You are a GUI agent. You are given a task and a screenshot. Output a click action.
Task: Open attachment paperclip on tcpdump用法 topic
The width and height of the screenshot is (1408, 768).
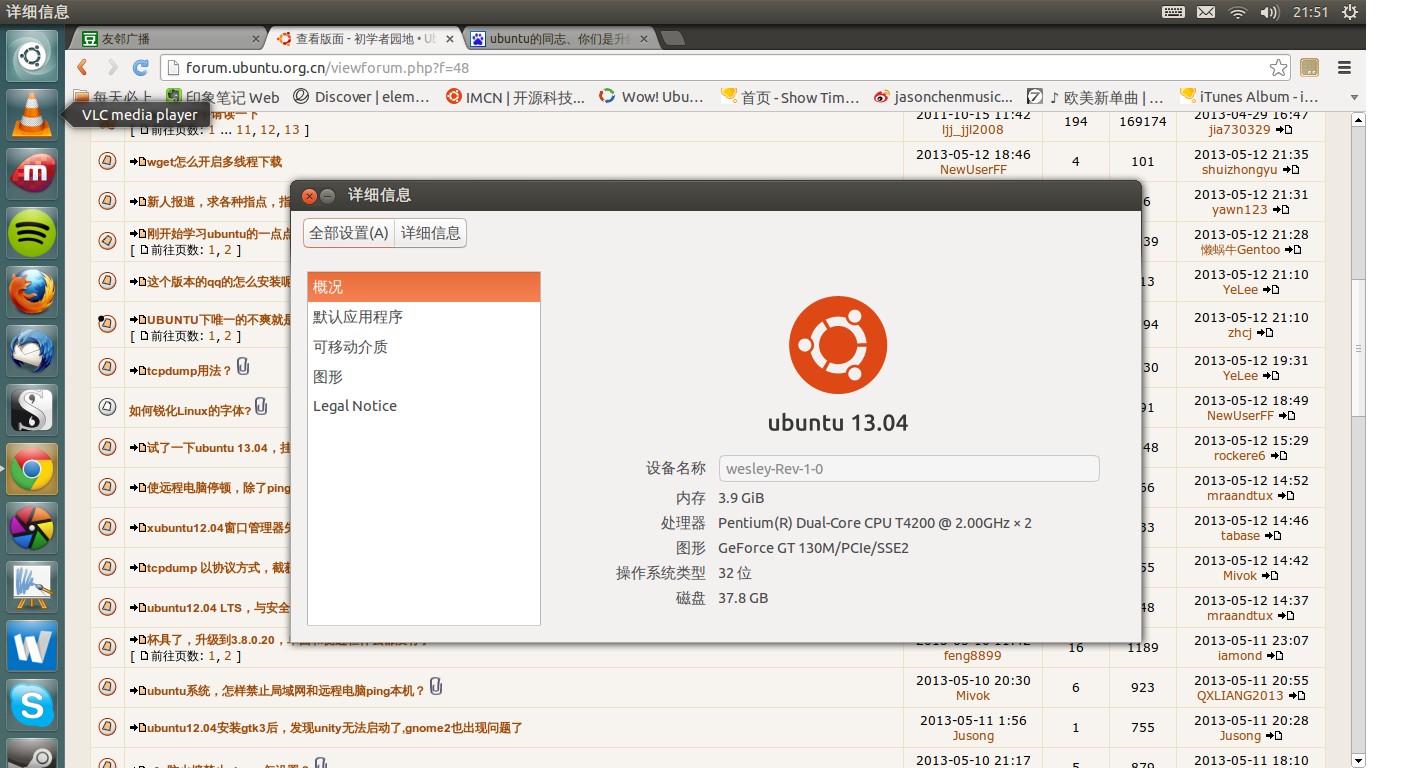click(x=243, y=368)
